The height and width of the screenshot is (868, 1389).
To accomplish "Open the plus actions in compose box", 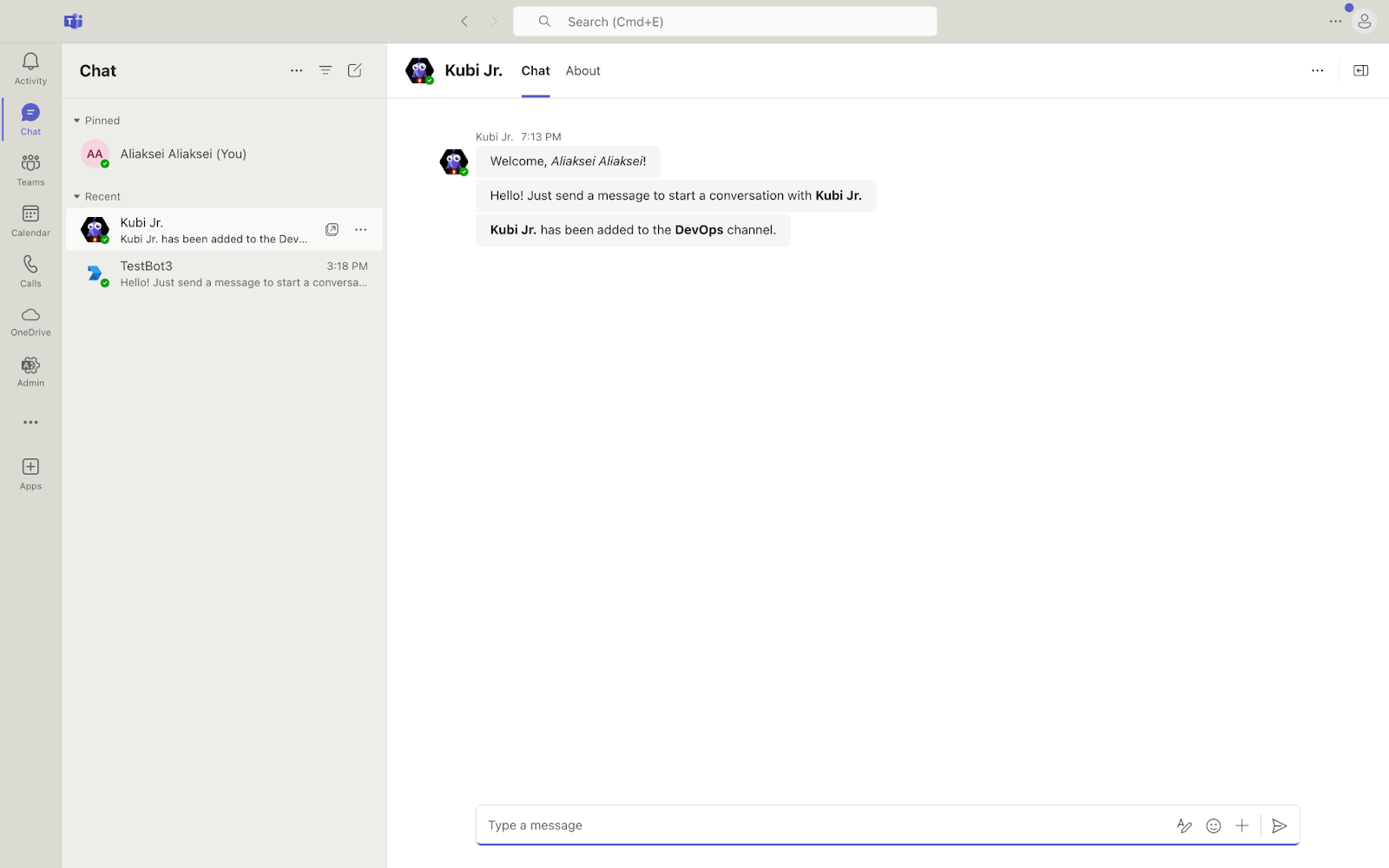I will [1242, 825].
